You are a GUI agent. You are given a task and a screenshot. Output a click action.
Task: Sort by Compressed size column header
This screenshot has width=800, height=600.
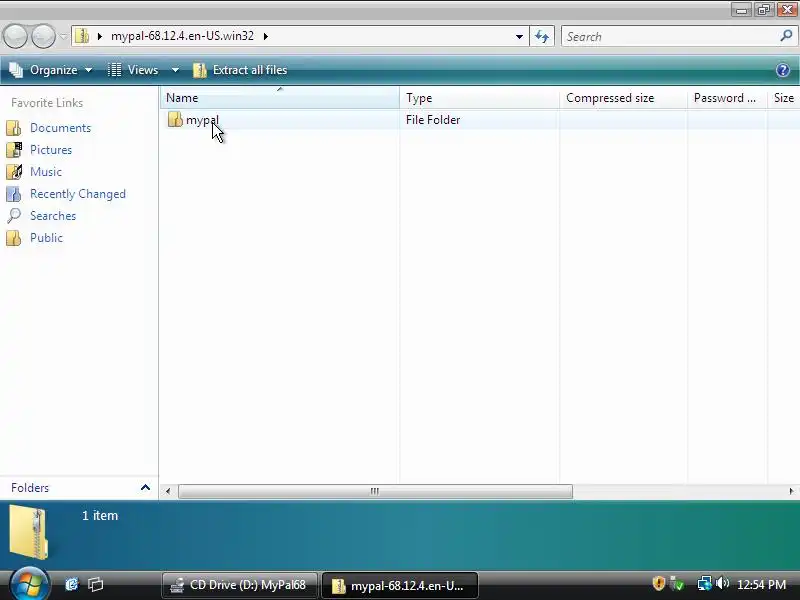tap(623, 98)
